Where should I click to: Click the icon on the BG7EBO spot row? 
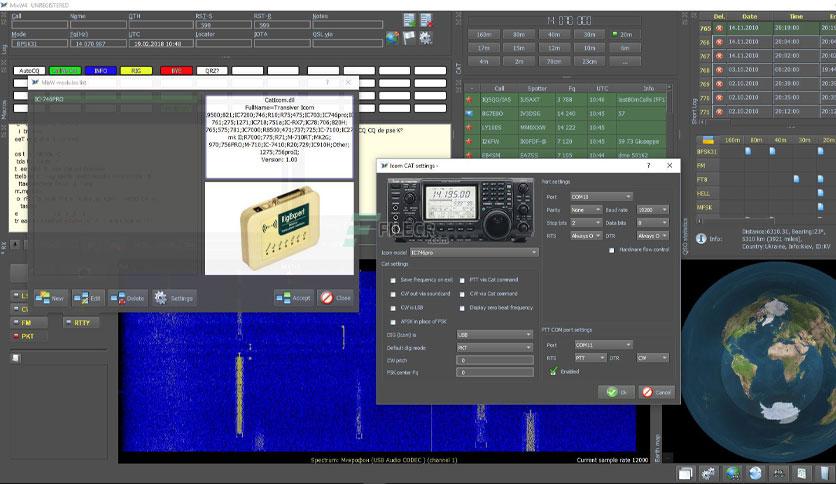tap(469, 114)
